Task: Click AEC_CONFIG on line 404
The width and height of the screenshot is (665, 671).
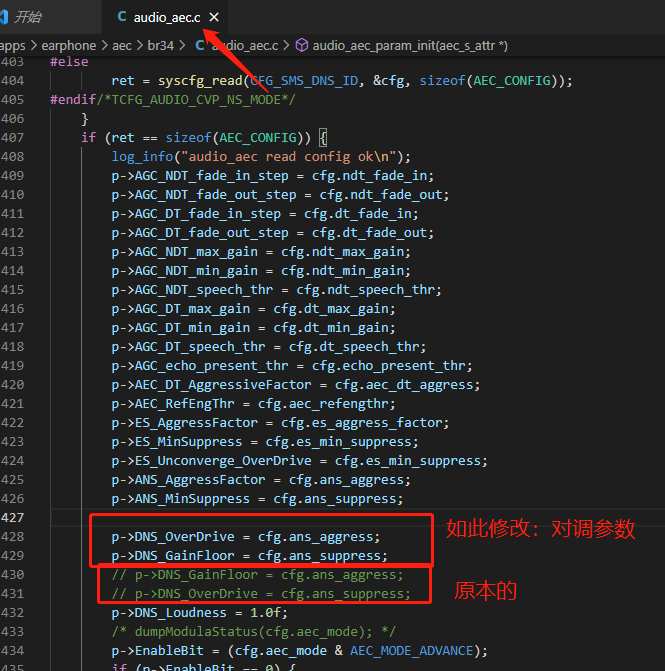Action: pyautogui.click(x=512, y=81)
